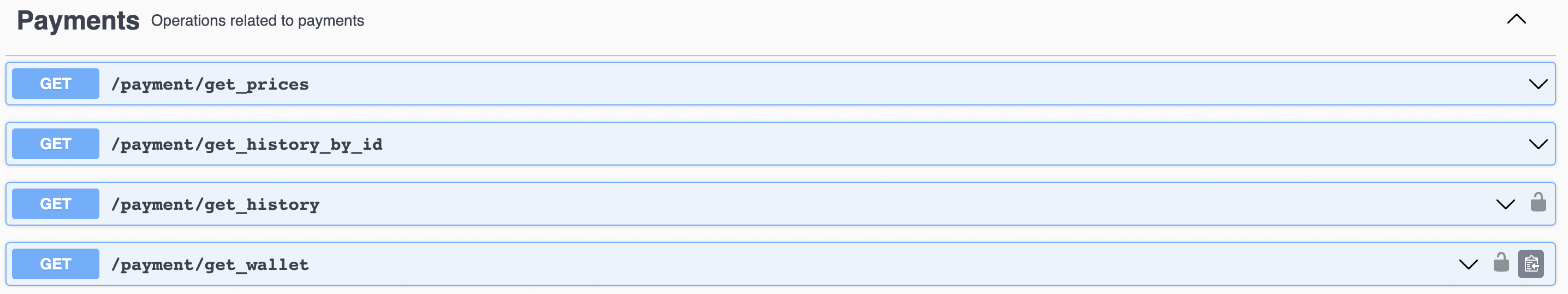Click the GET badge for get_prices

pyautogui.click(x=55, y=84)
